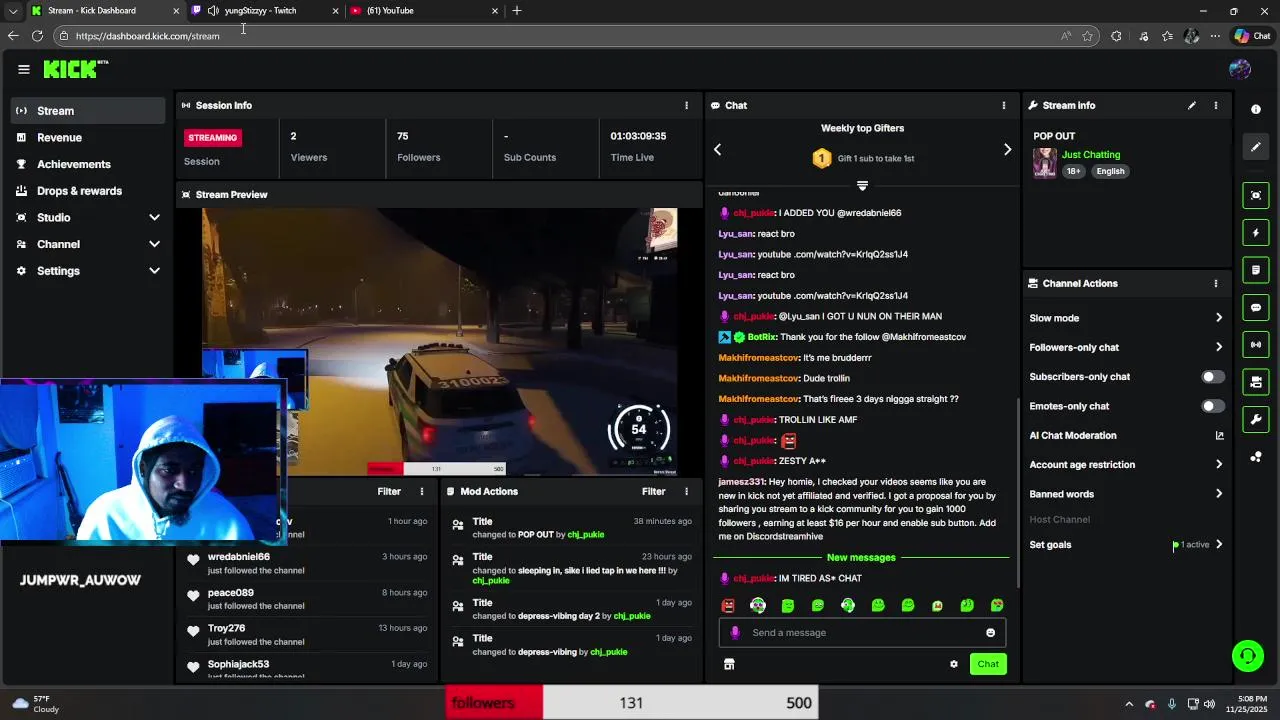Screen dimensions: 1280x720
Task: Click the activity feed Filter button
Action: (389, 491)
